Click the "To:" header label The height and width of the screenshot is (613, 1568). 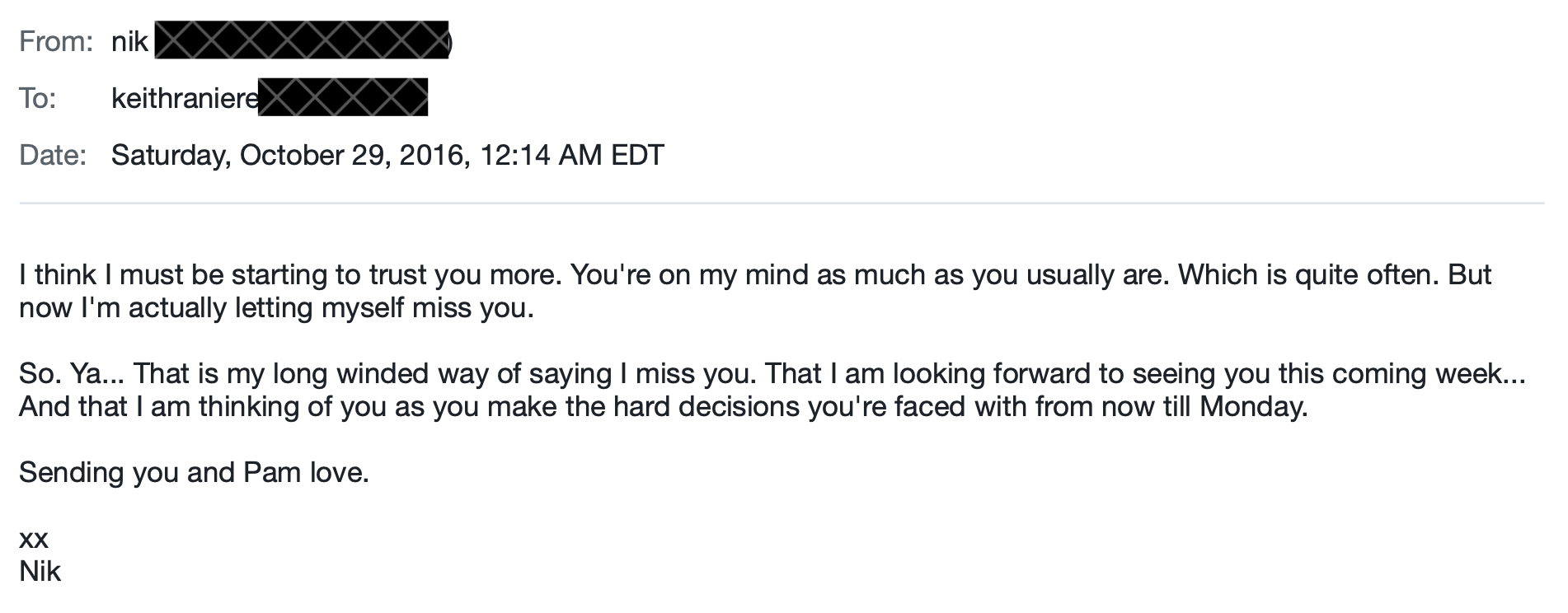coord(38,98)
